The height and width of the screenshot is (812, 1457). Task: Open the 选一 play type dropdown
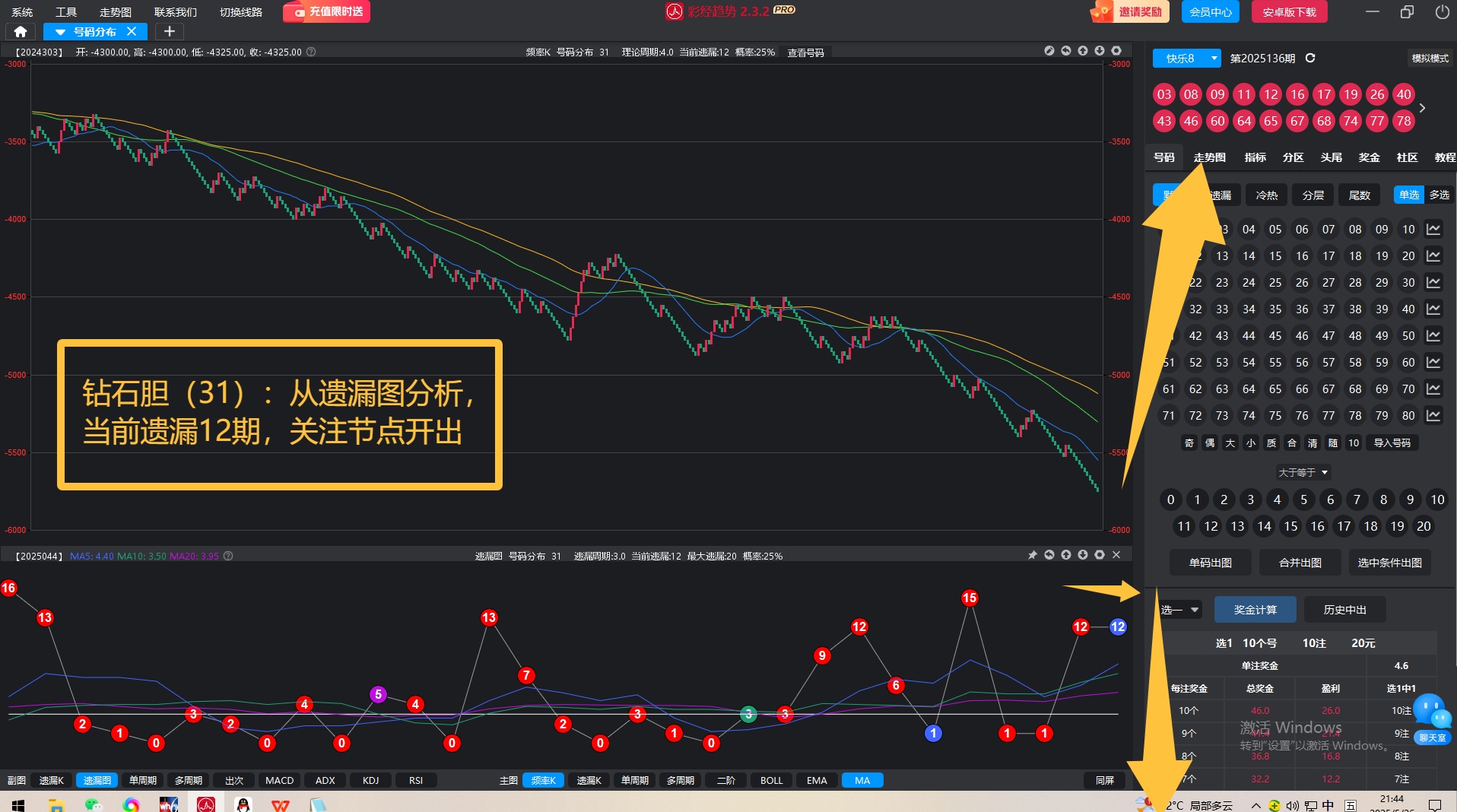click(x=1179, y=609)
